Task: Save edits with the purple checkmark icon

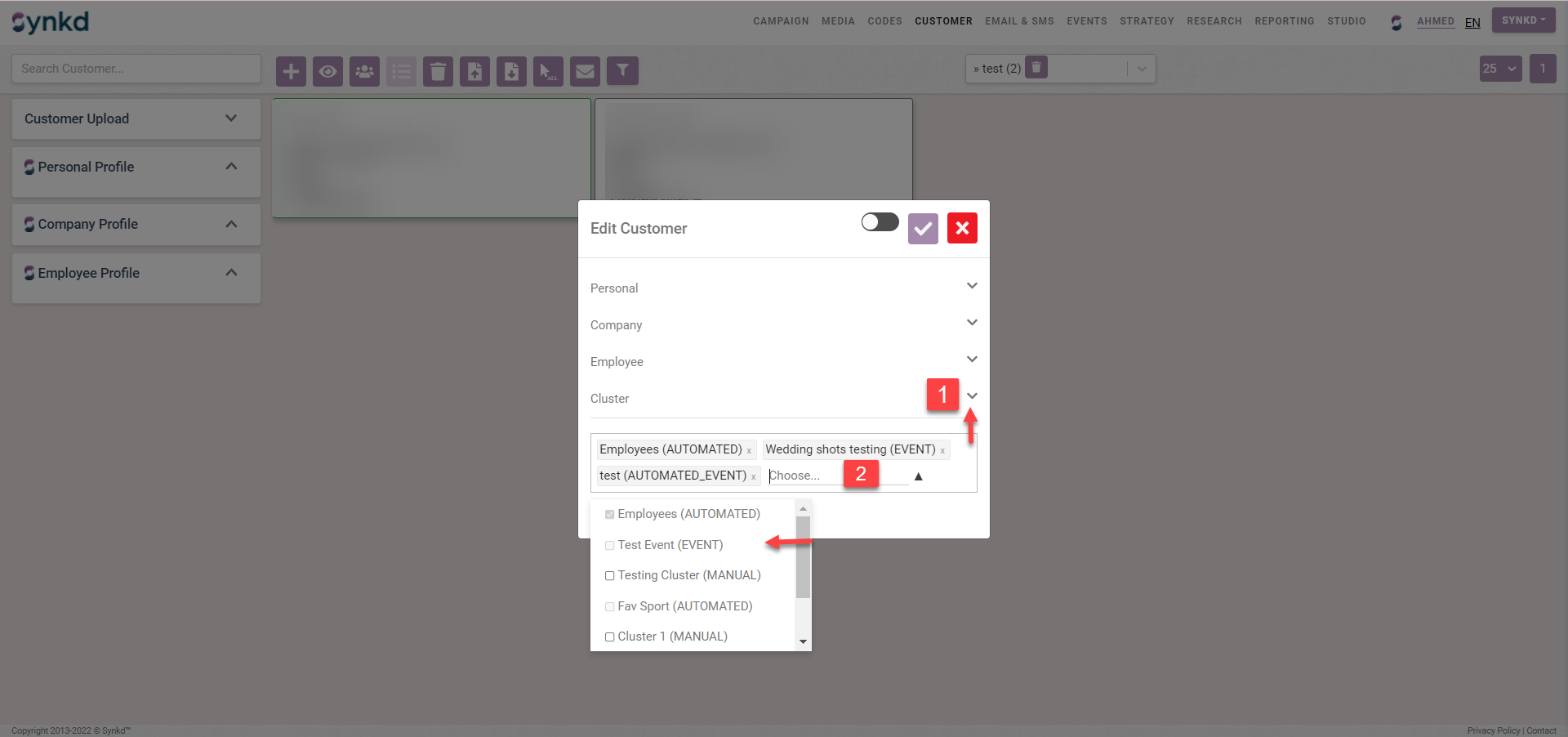Action: [x=923, y=229]
